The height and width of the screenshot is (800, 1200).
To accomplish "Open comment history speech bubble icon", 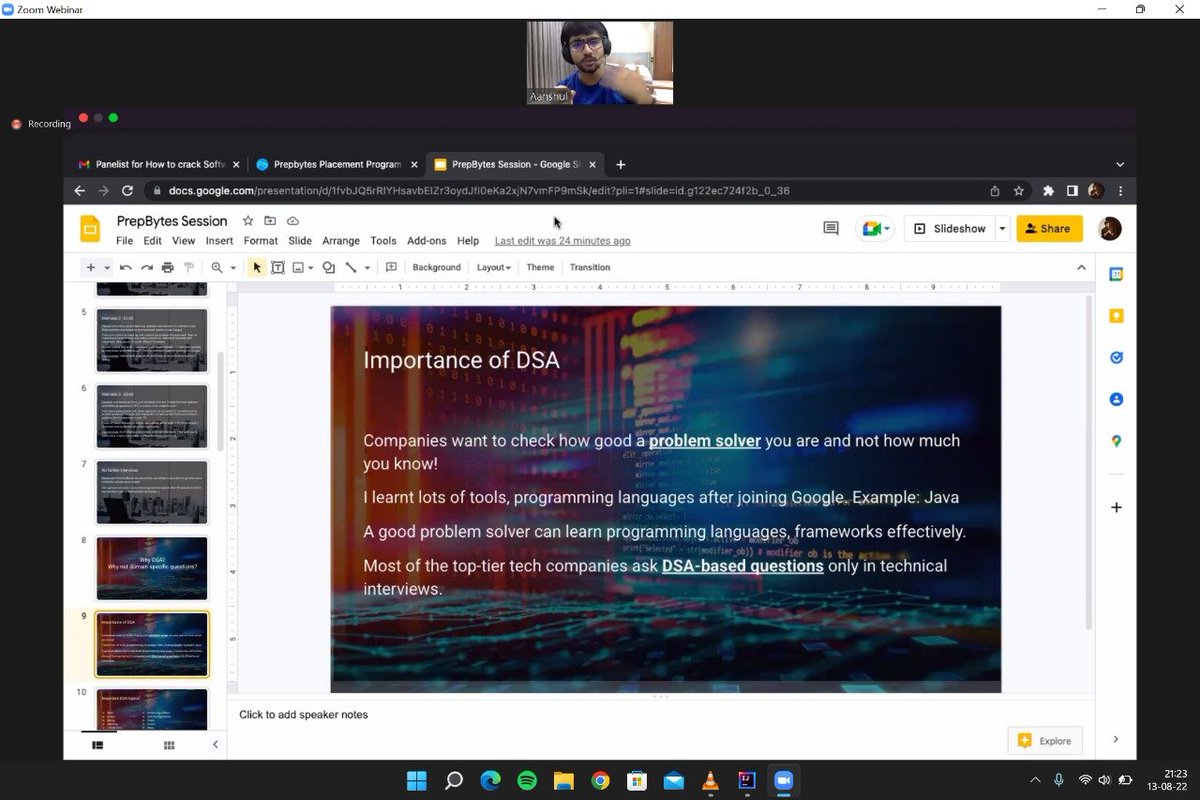I will click(x=831, y=228).
